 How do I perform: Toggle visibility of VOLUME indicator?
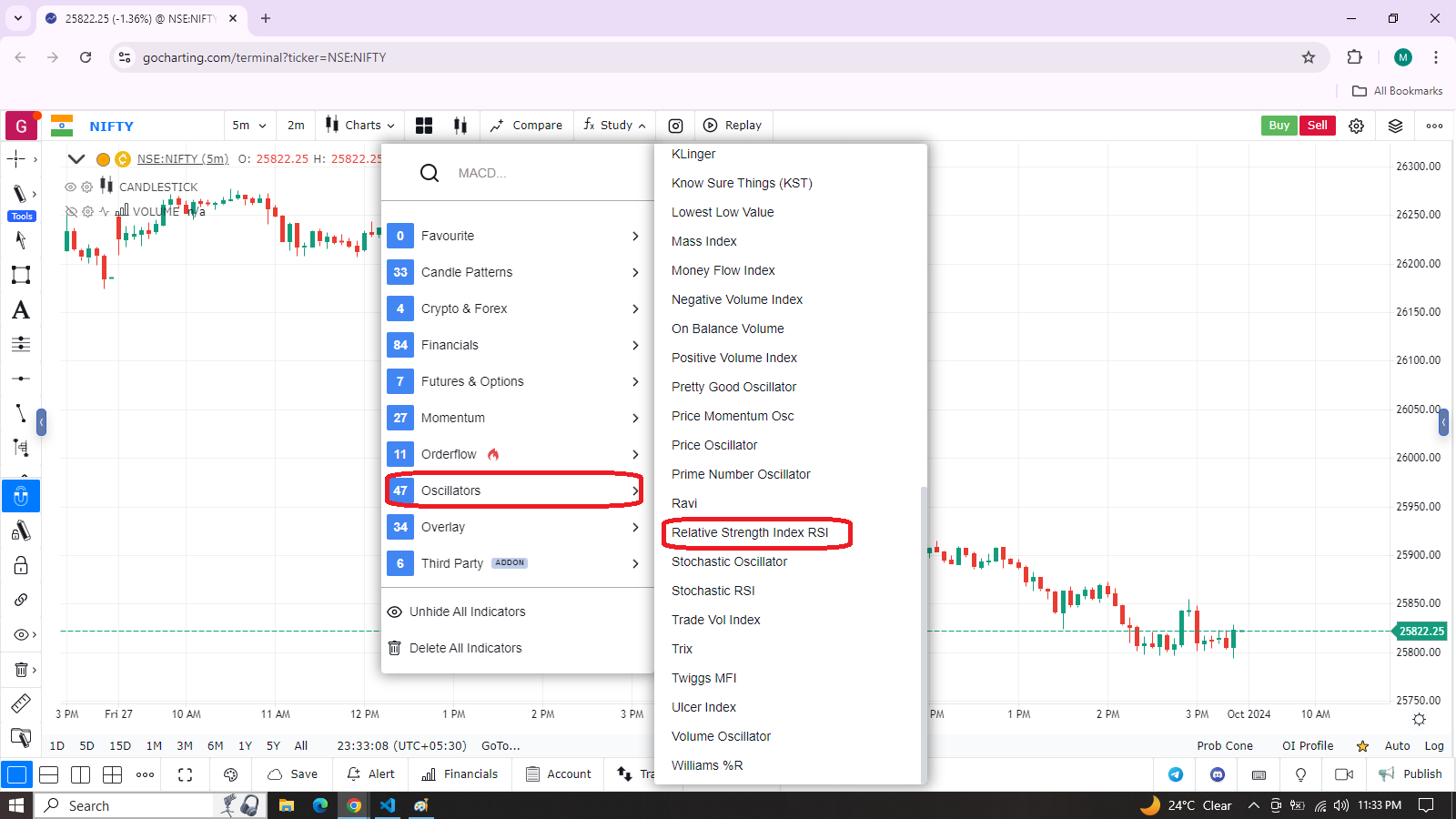[71, 211]
